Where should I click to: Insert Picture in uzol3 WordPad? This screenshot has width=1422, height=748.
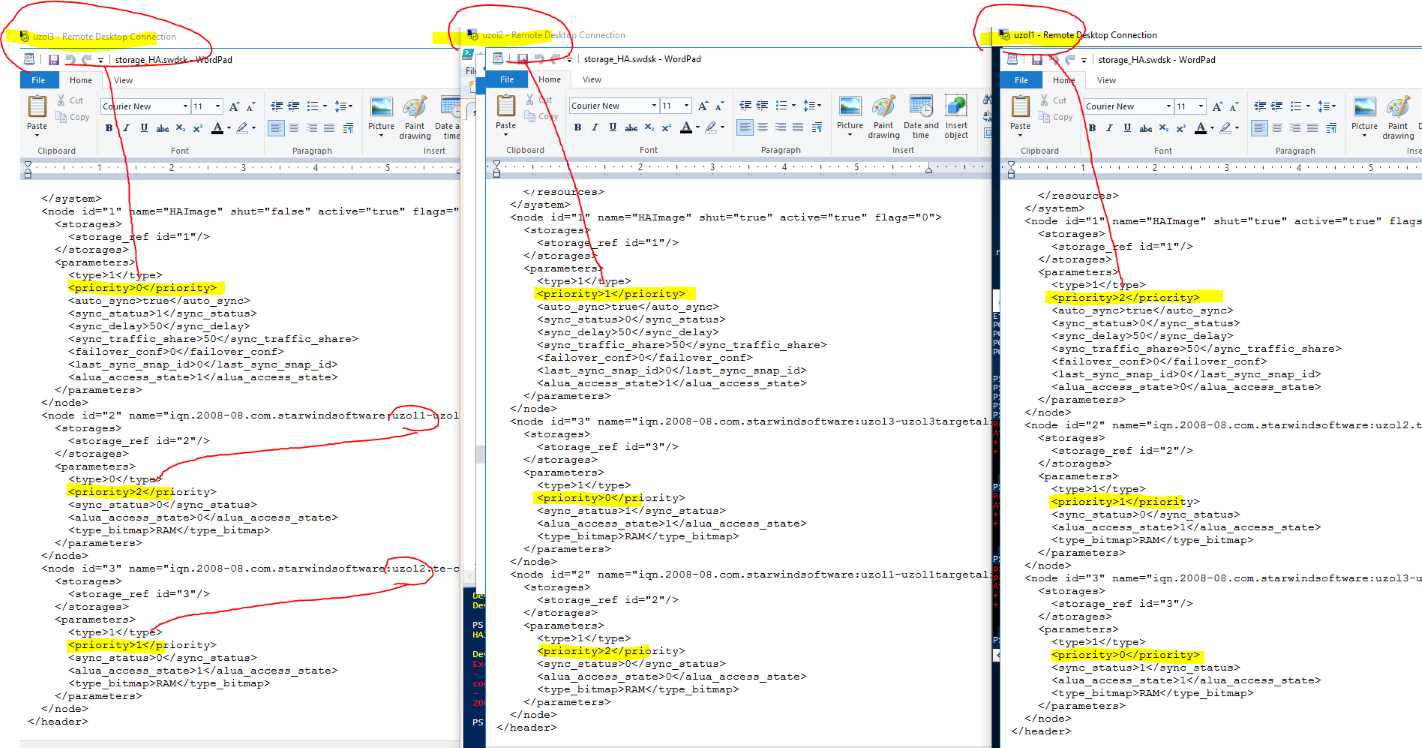[x=381, y=117]
